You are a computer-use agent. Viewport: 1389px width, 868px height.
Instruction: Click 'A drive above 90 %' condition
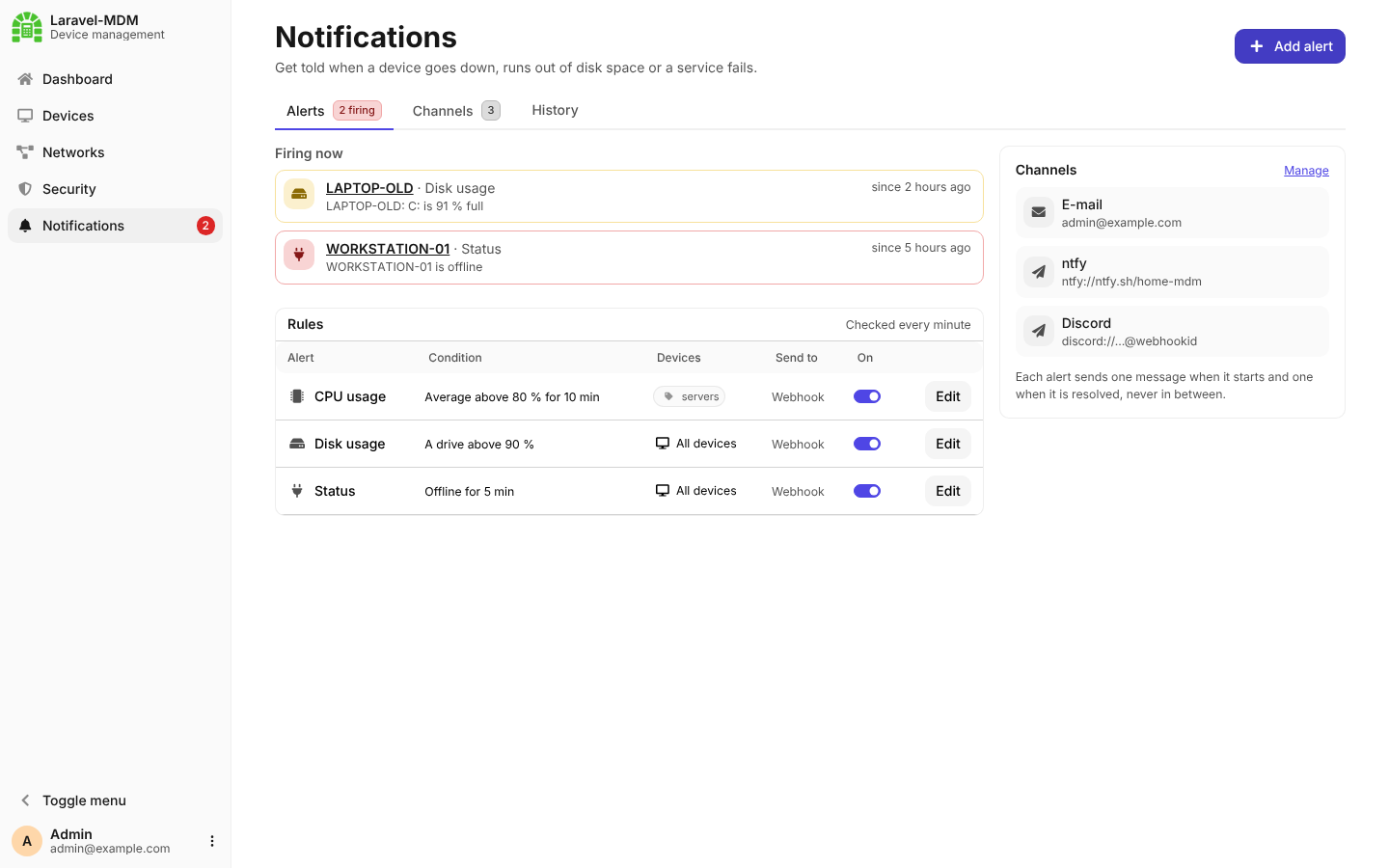tap(479, 445)
